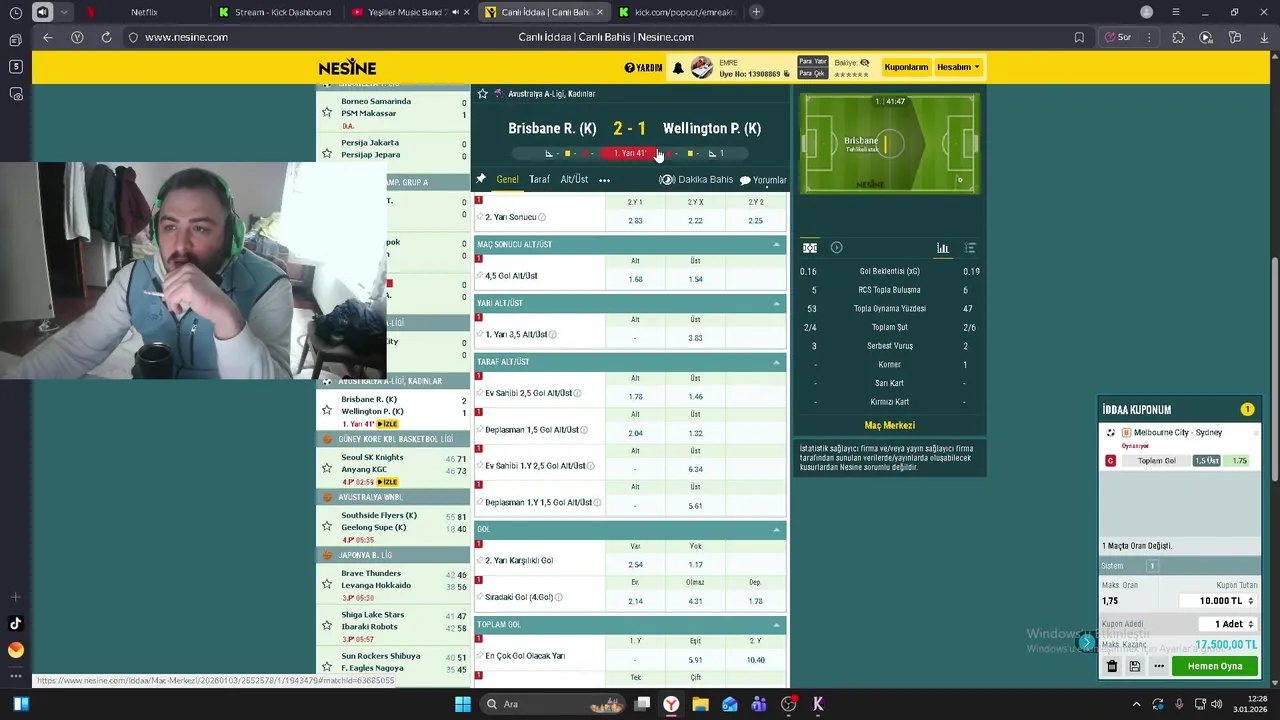
Task: Open Yorumlar comments
Action: click(x=763, y=180)
